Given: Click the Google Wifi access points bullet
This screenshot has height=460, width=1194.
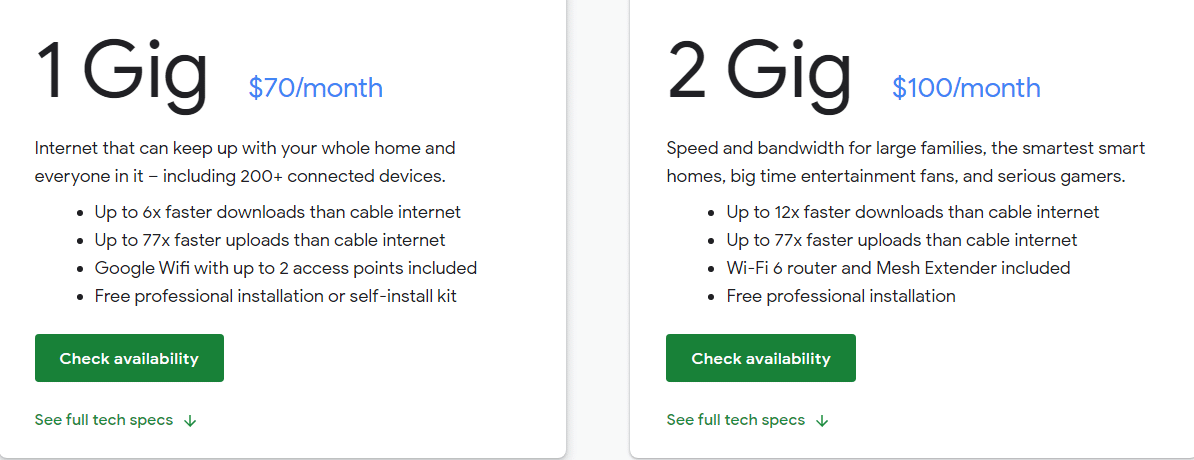Looking at the screenshot, I should coord(286,268).
